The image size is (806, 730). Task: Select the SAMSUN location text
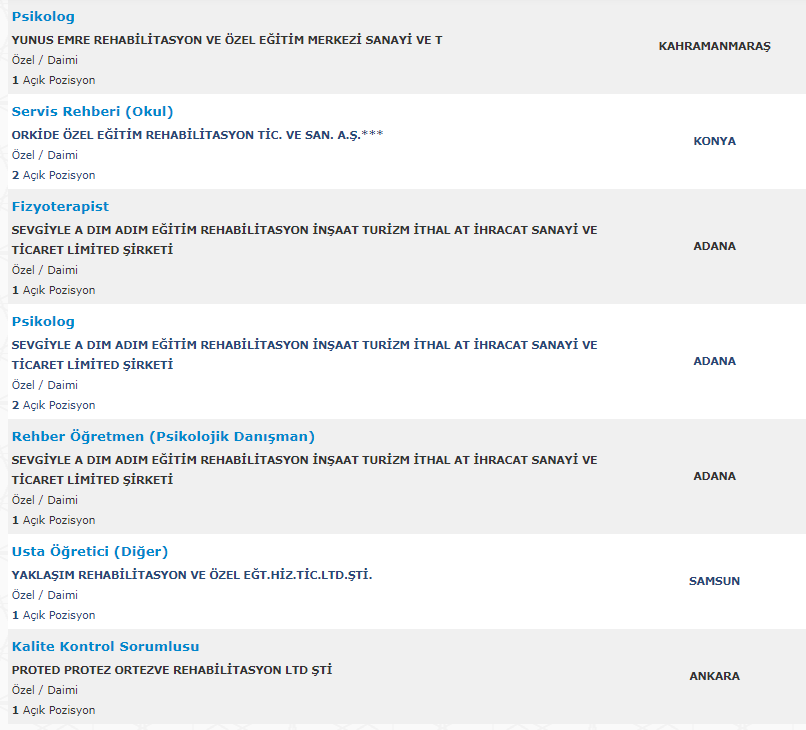coord(714,581)
